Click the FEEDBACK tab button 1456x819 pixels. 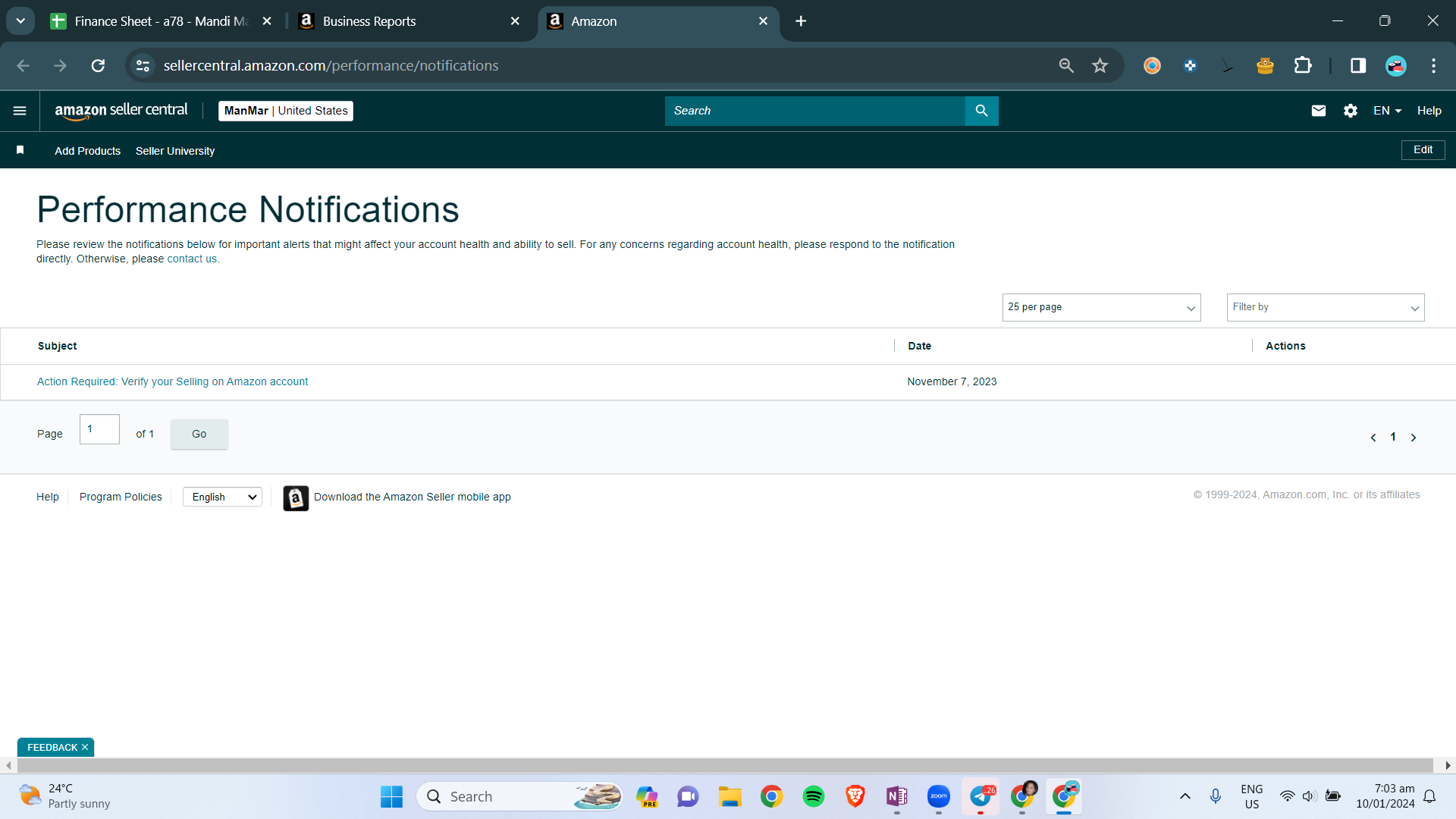(52, 747)
